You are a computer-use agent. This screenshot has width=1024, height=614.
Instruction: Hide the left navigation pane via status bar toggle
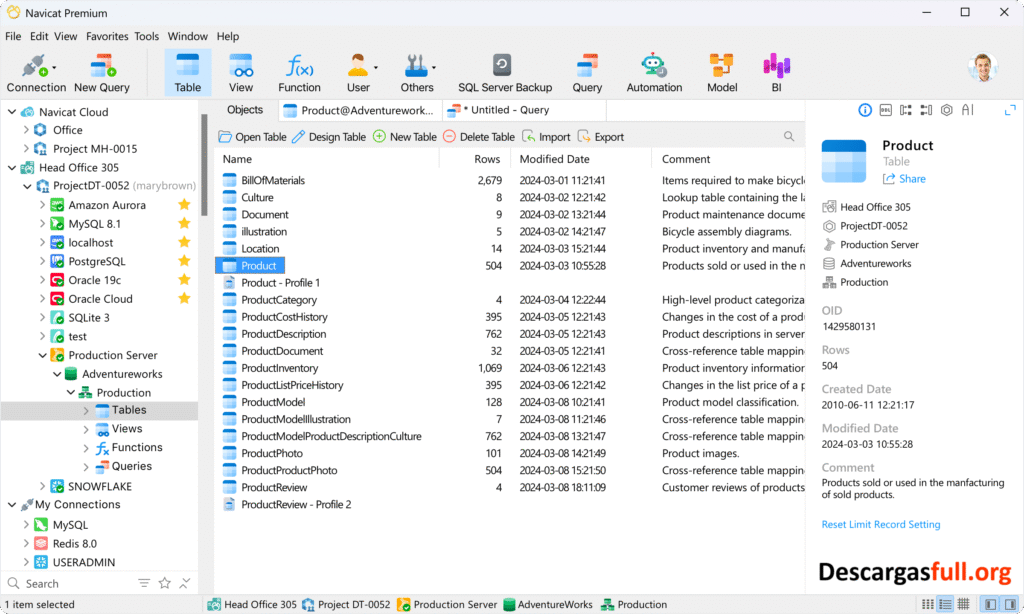[x=991, y=604]
